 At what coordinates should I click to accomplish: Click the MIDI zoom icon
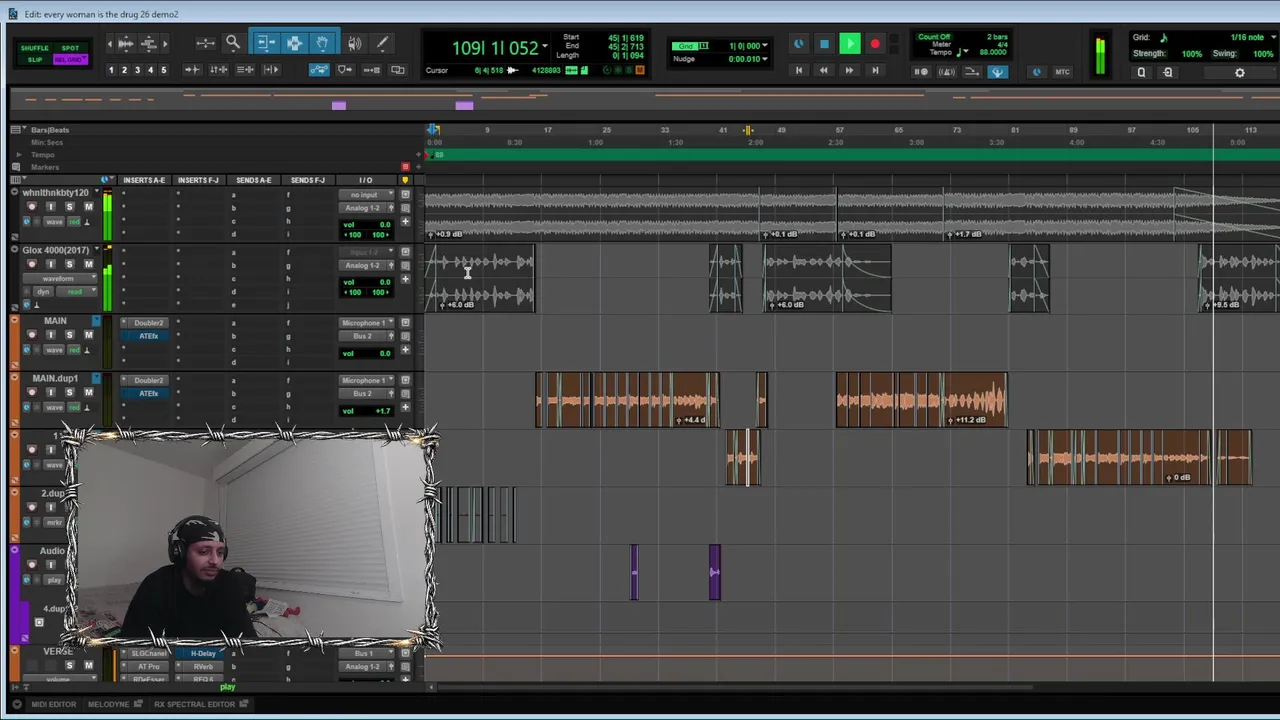(149, 43)
